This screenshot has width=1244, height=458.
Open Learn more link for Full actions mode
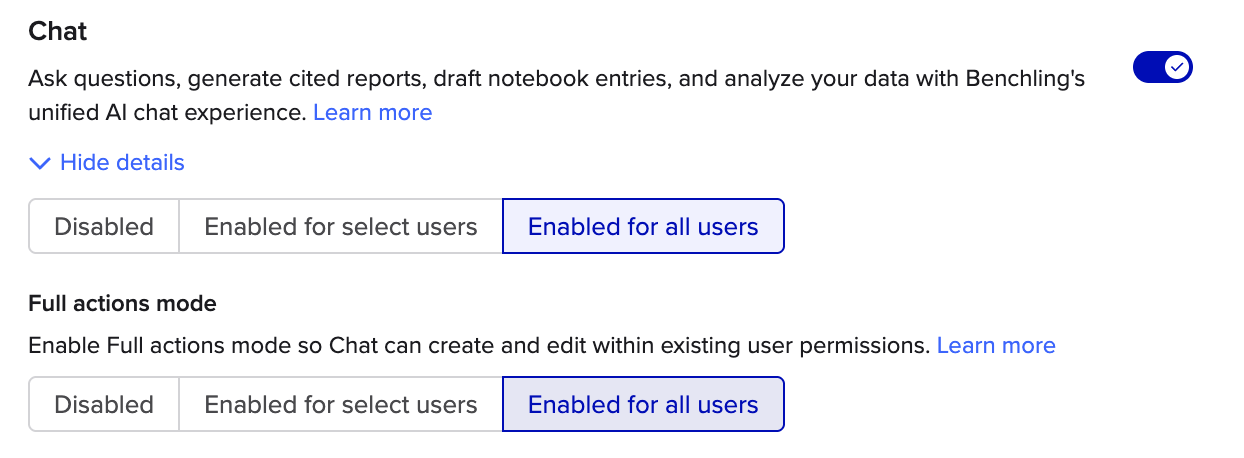point(996,345)
